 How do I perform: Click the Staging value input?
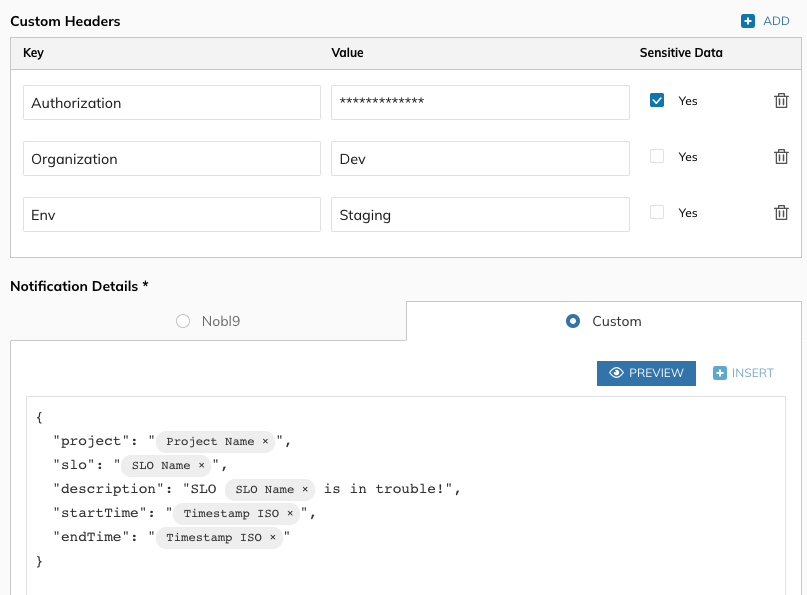click(x=480, y=215)
